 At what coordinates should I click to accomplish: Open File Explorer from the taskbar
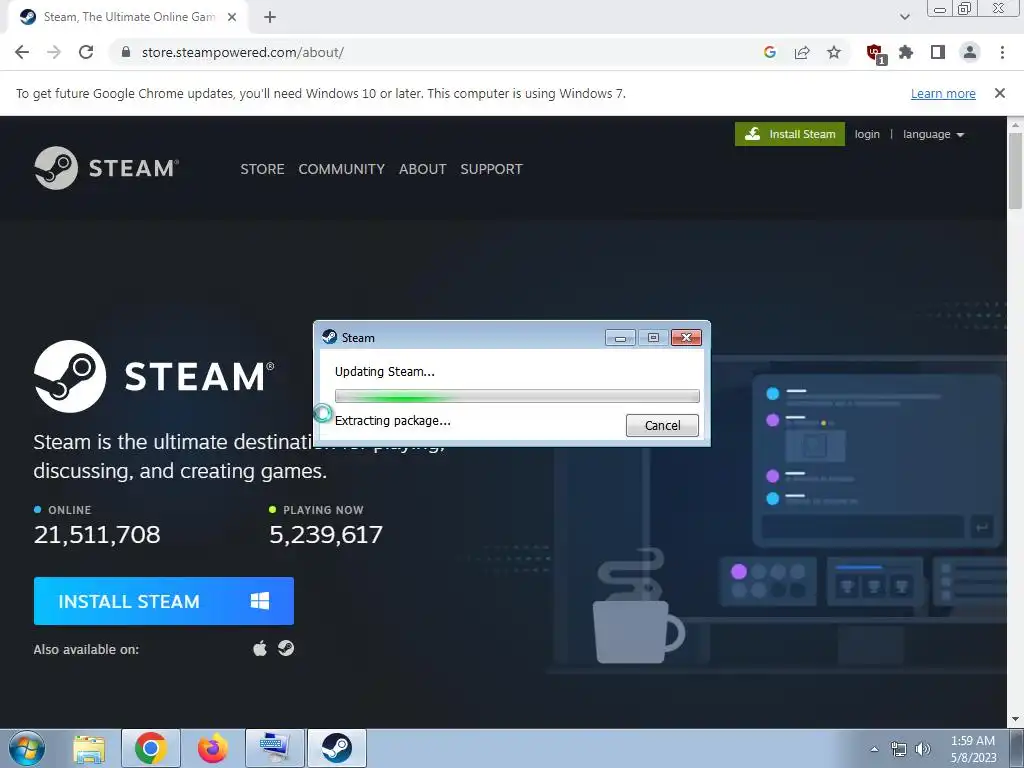tap(89, 748)
